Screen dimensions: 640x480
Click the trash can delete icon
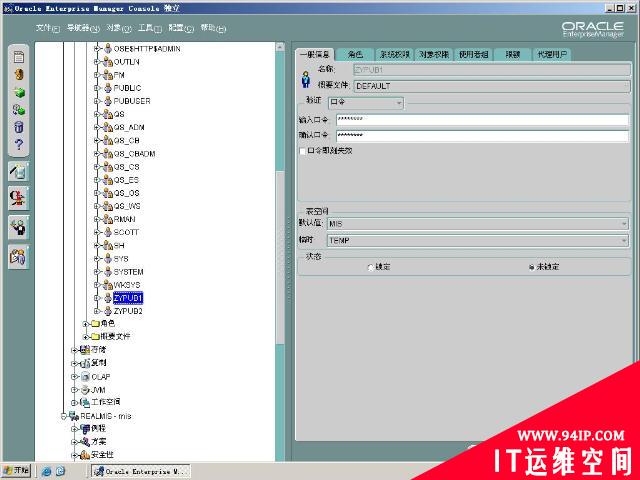(x=19, y=127)
